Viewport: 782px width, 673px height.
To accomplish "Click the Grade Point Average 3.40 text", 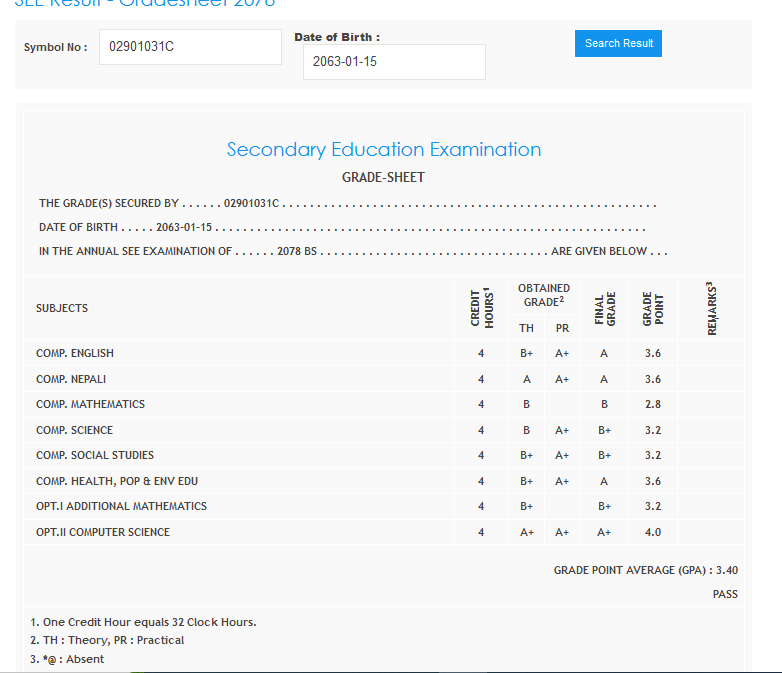I will tap(645, 570).
